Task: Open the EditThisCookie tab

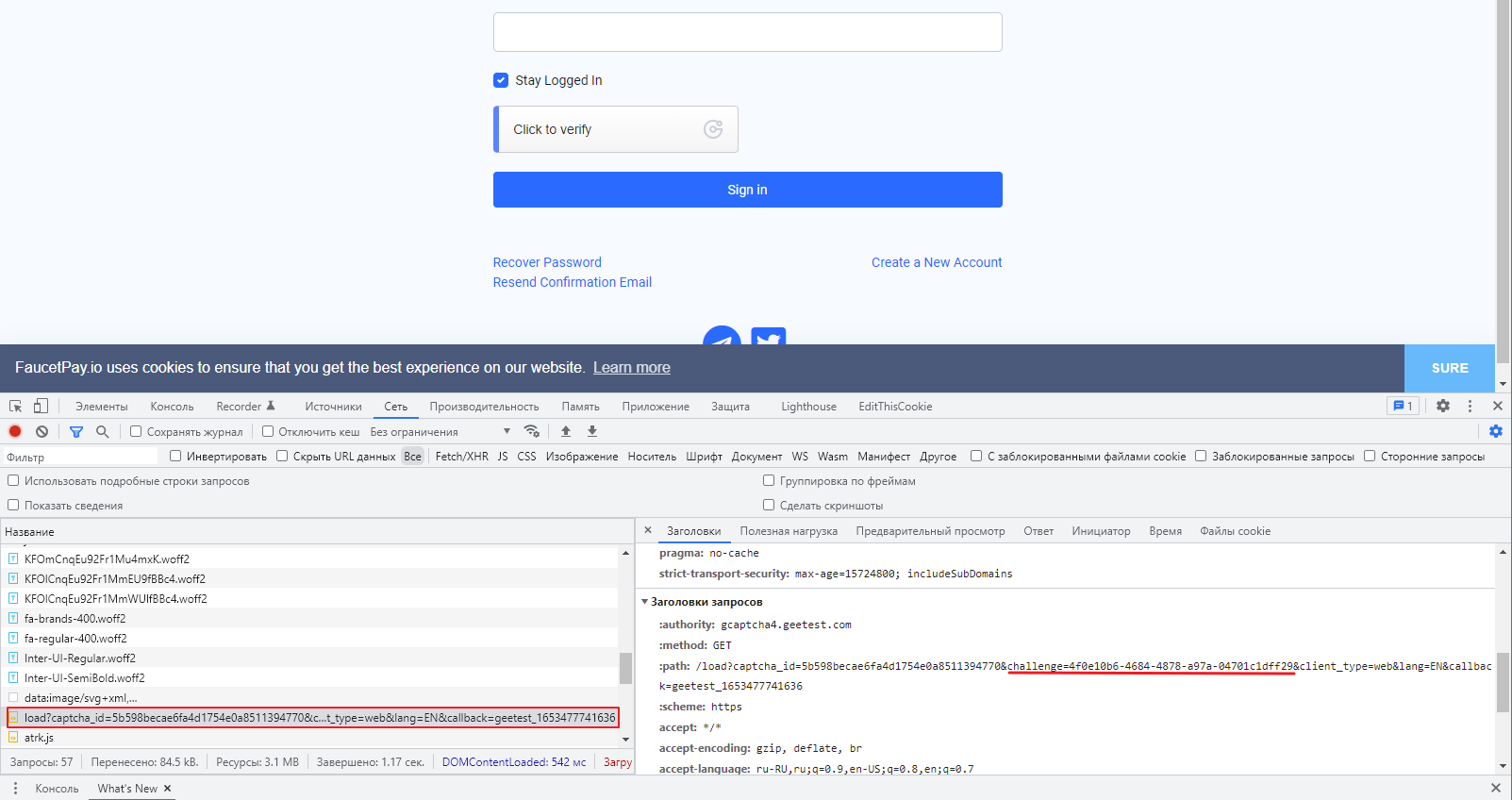Action: click(895, 407)
